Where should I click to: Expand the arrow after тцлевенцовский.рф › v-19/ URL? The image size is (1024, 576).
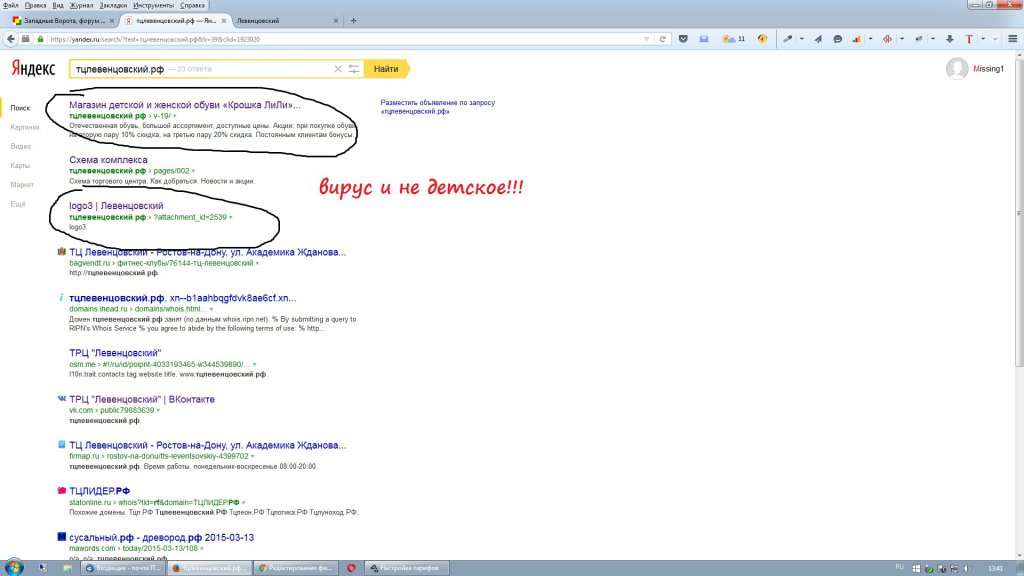coord(174,116)
